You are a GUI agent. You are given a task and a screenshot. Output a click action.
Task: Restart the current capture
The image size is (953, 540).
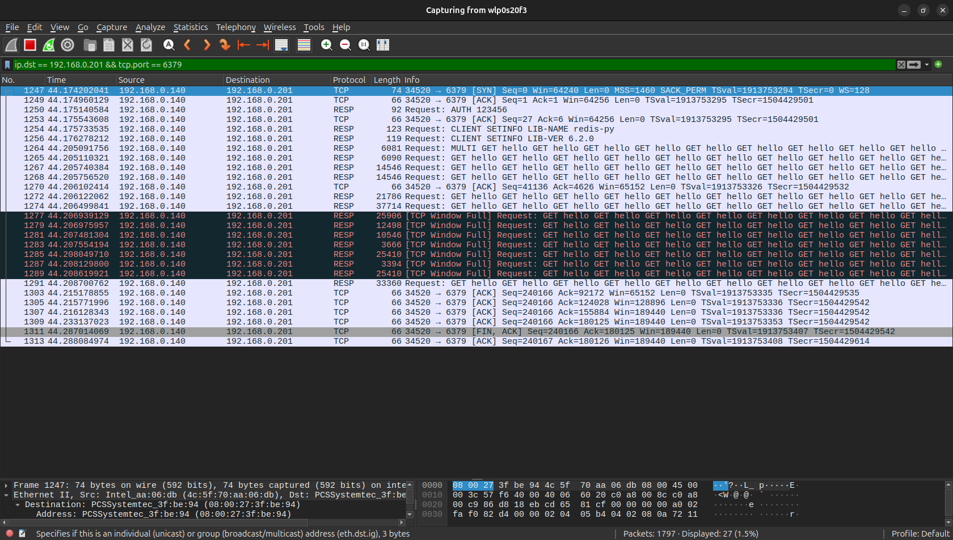tap(49, 45)
